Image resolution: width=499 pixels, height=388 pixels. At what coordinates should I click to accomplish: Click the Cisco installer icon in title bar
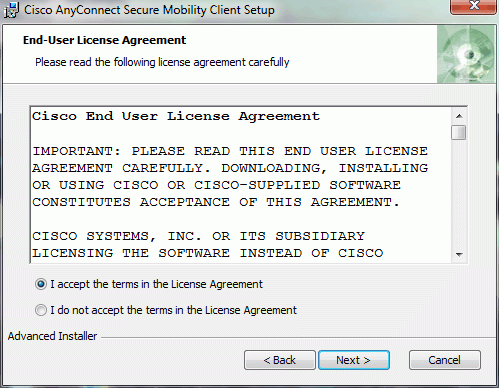coord(11,10)
